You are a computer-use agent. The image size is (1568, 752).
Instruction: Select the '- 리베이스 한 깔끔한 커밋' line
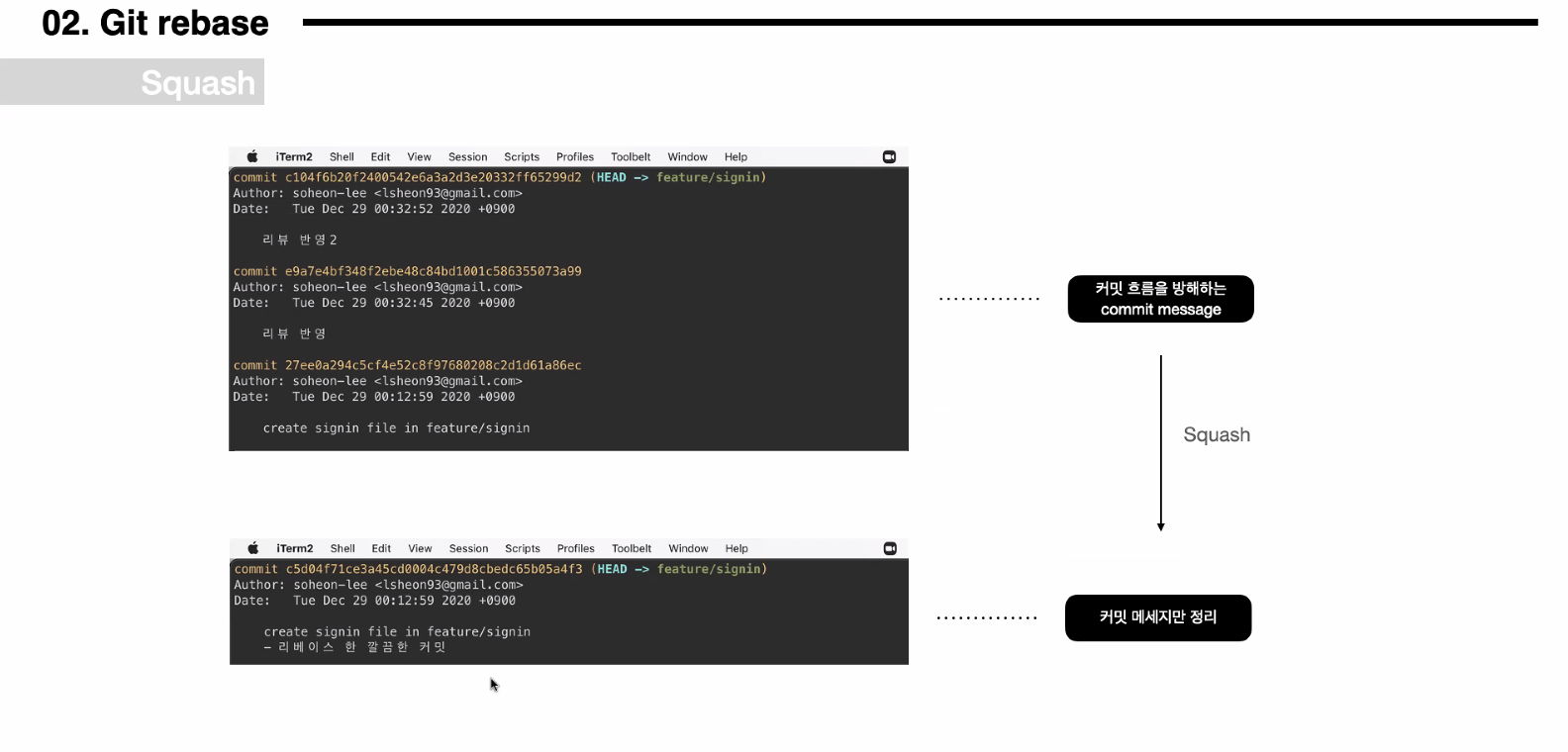355,647
